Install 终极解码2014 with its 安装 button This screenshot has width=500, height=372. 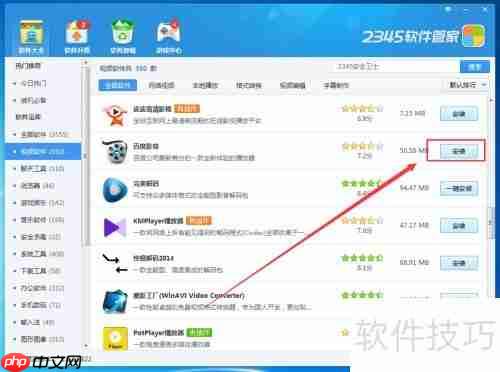click(x=459, y=263)
